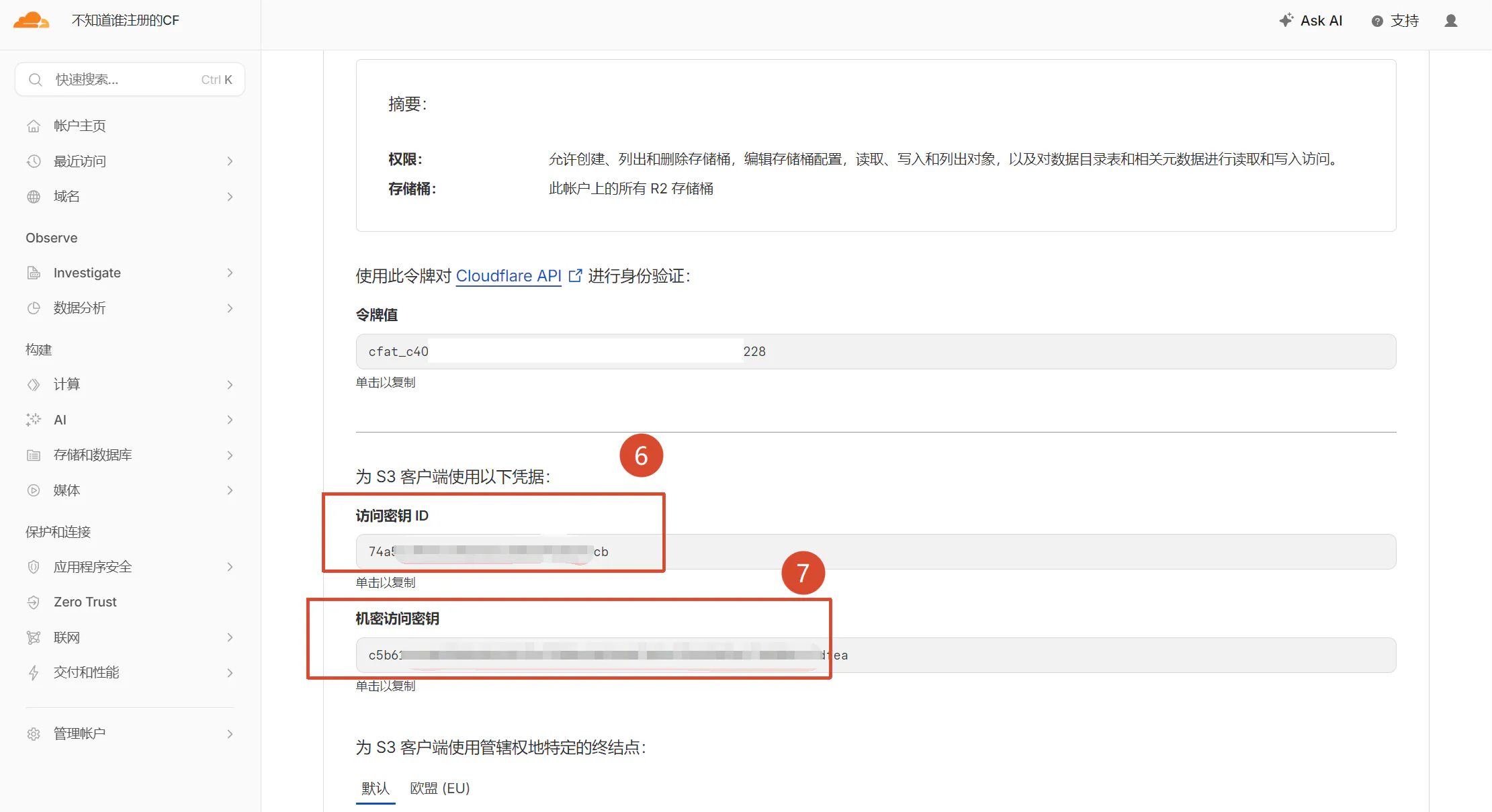
Task: Switch to the 欧盟 (EU) endpoint tab
Action: (x=440, y=788)
